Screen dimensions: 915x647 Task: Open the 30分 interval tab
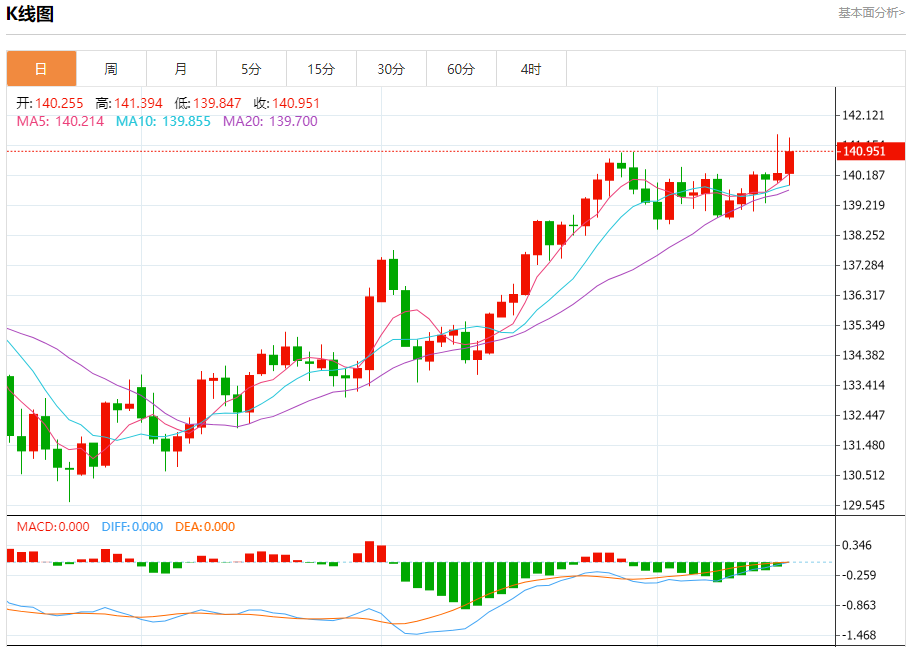point(391,69)
